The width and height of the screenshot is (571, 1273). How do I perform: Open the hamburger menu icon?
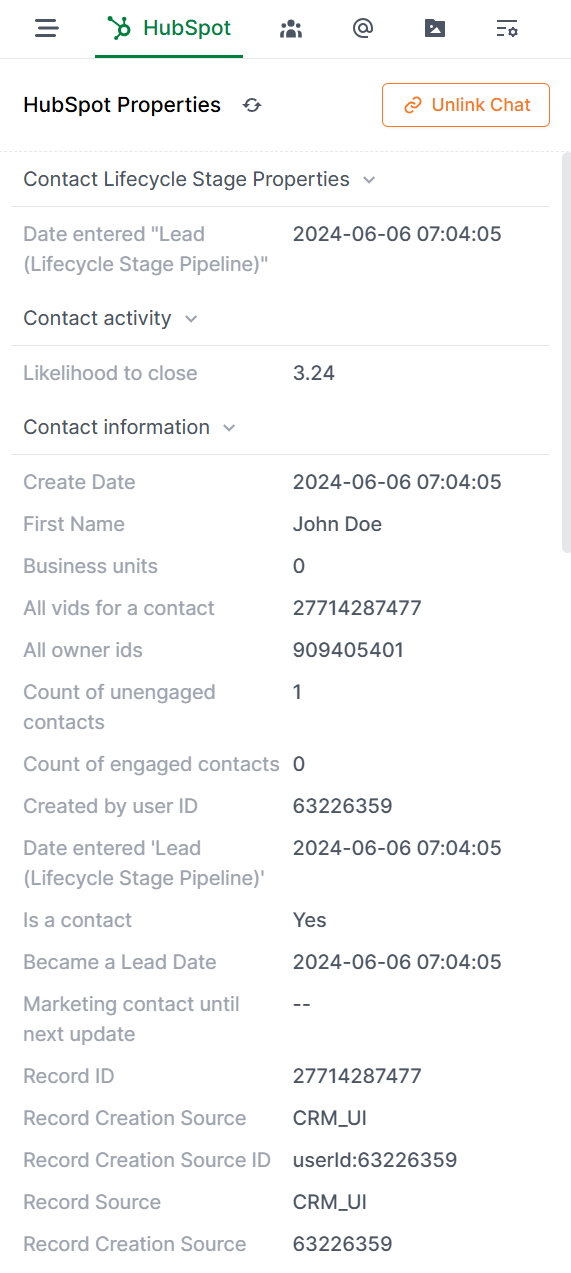click(47, 28)
